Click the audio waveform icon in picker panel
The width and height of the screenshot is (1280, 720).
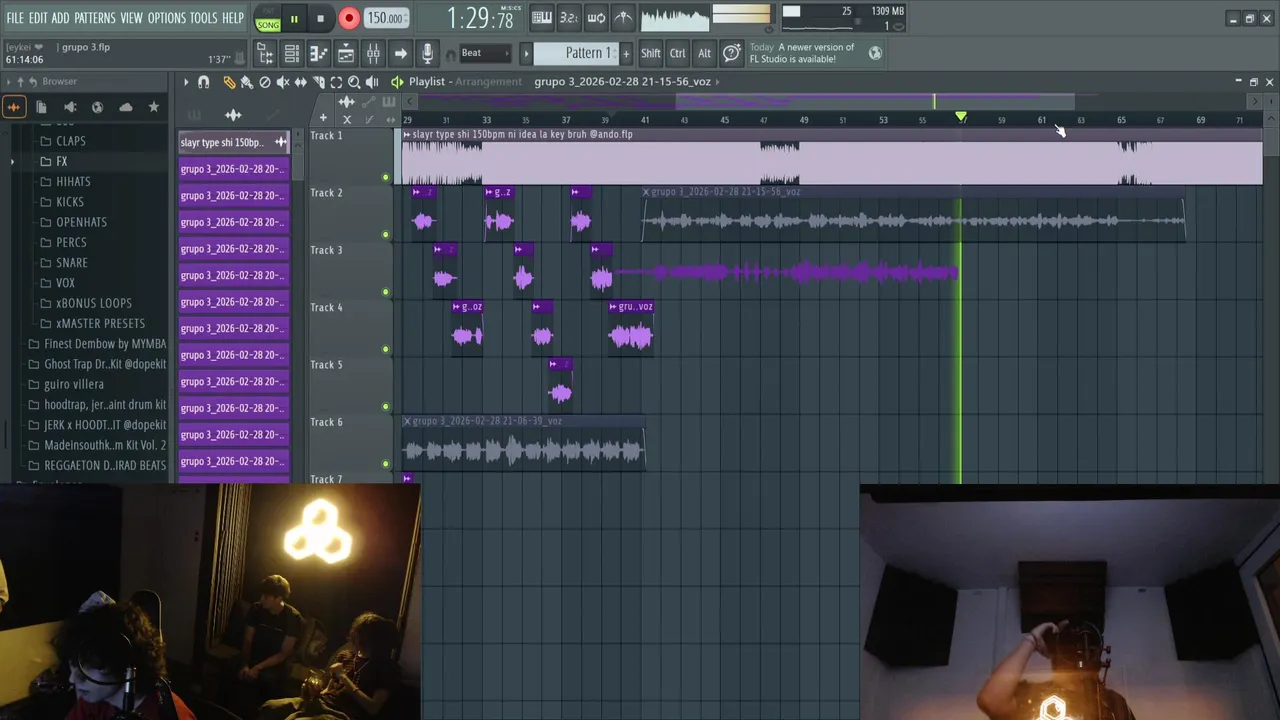233,115
